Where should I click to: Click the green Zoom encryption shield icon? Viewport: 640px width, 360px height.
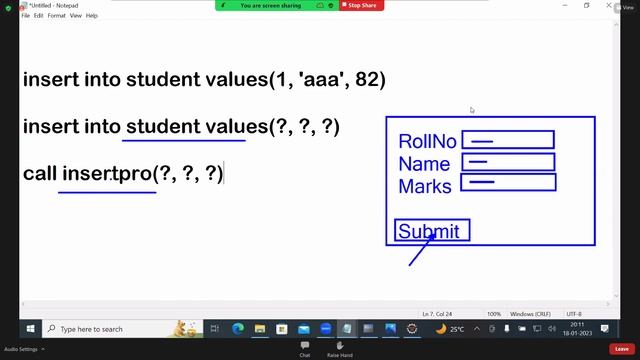8,8
